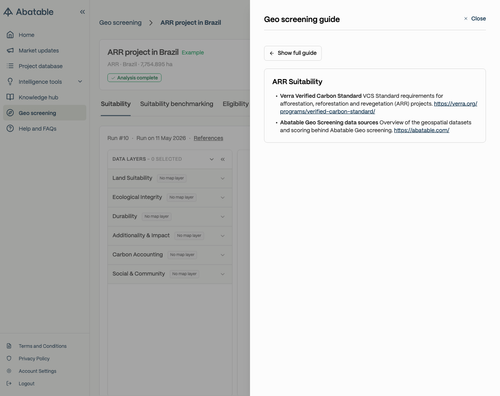Go to Geo screening breadcrumb
500x396 pixels.
click(x=120, y=23)
